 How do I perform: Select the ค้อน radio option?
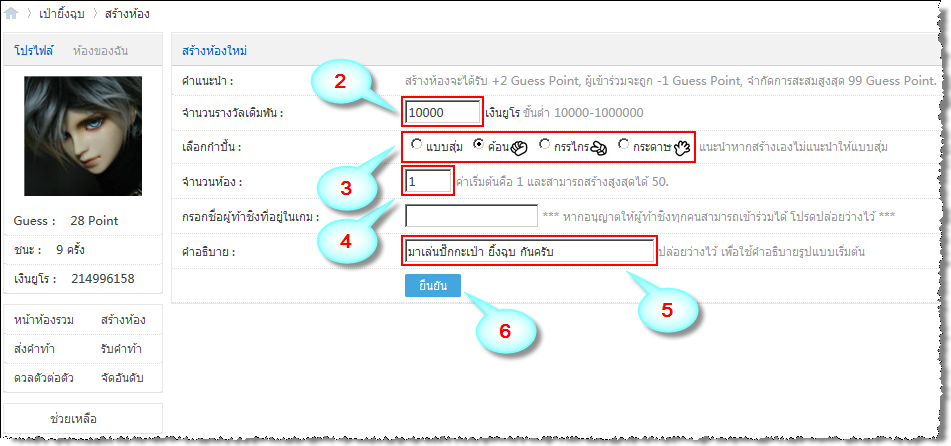pyautogui.click(x=479, y=144)
